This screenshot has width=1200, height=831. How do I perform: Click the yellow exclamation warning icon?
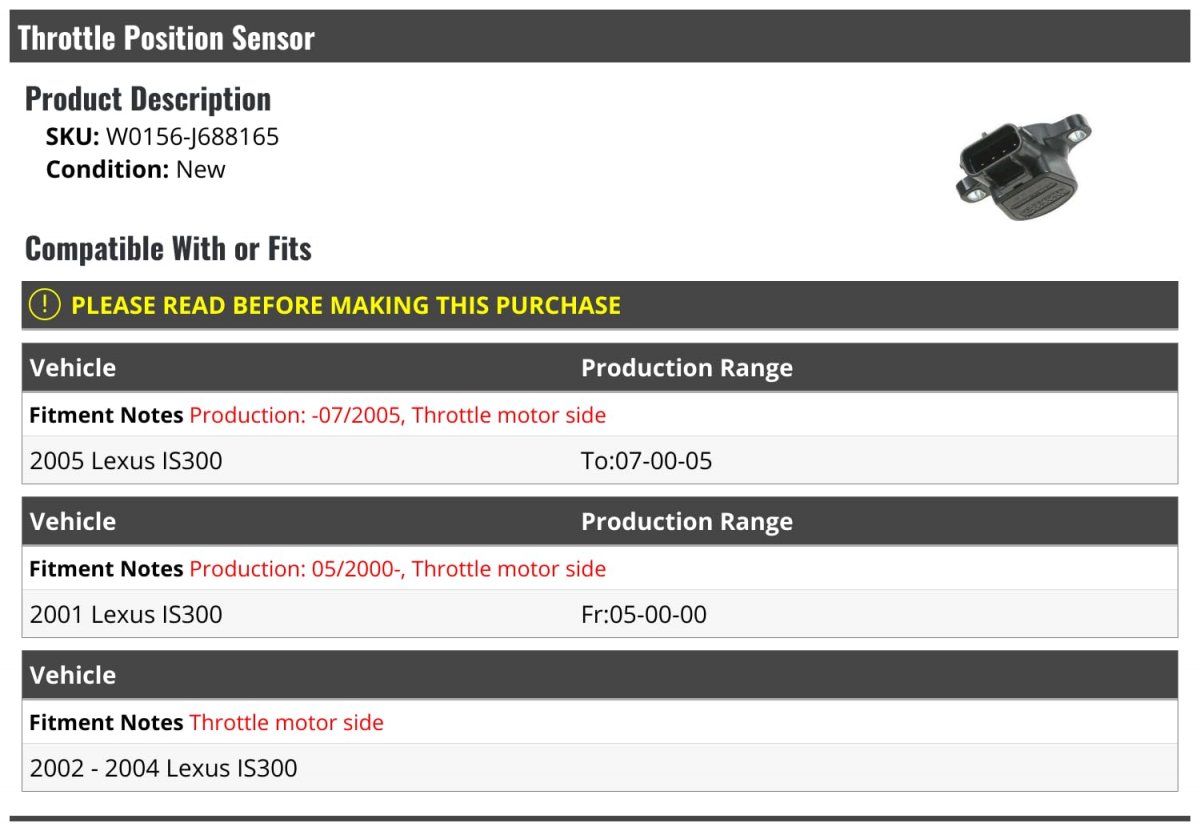click(45, 305)
